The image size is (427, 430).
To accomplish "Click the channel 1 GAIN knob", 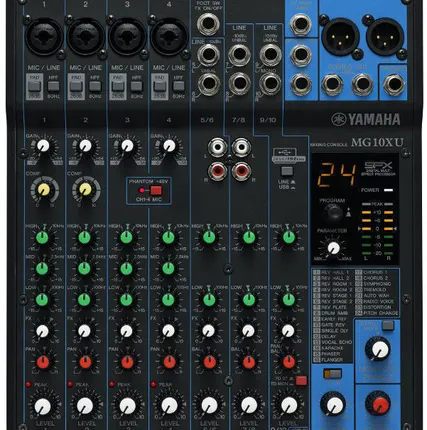I will tap(43, 146).
